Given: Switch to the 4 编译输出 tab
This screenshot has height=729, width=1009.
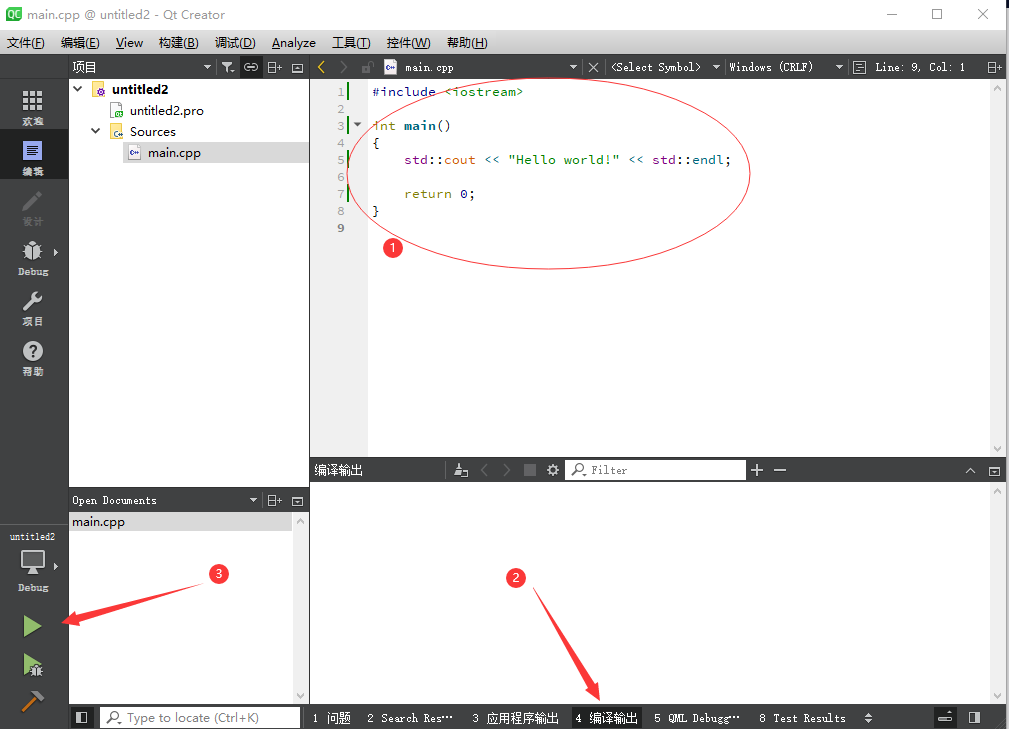Looking at the screenshot, I should 607,717.
